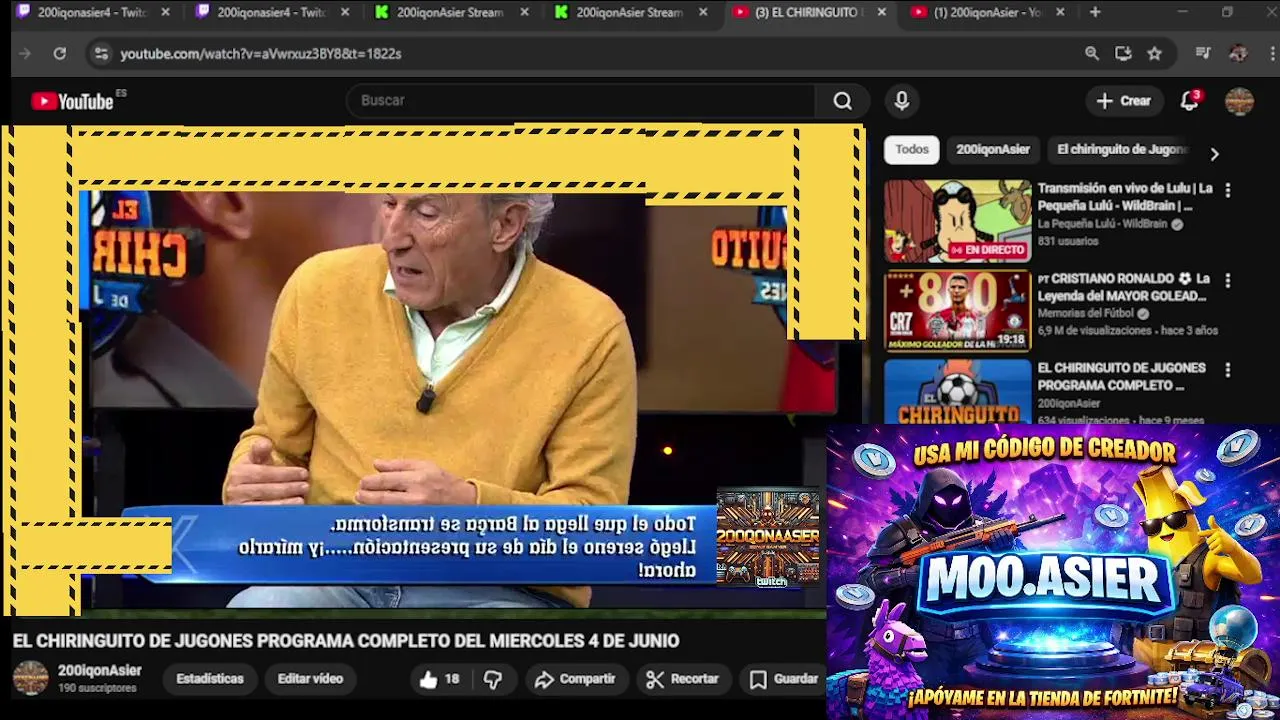This screenshot has width=1280, height=720.
Task: Open the Chrome profile avatar
Action: pos(1238,53)
